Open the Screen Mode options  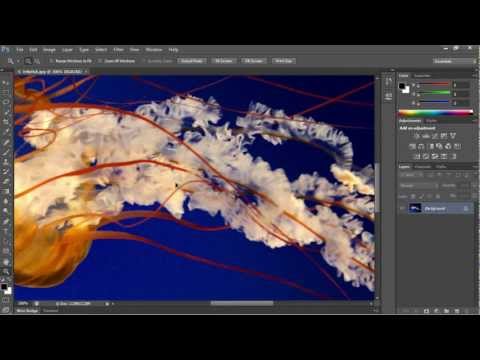[x=6, y=310]
